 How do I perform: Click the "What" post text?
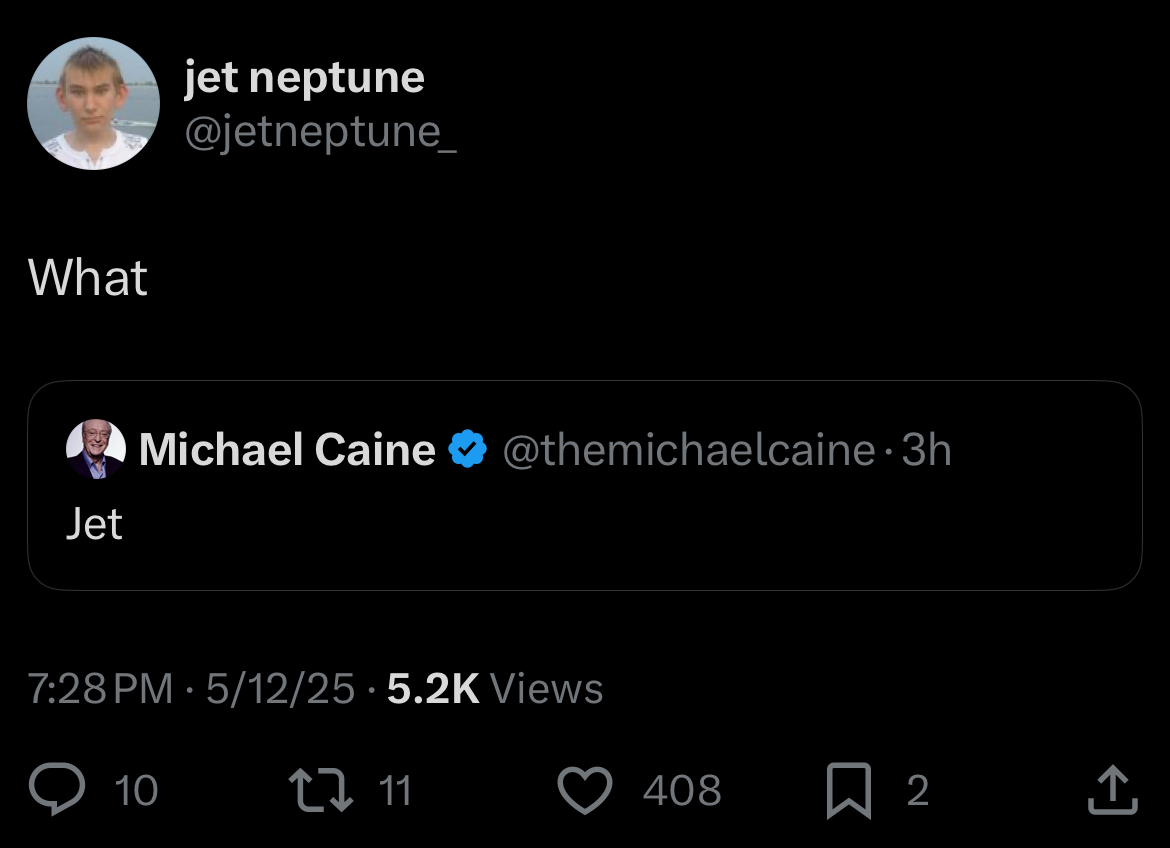point(88,278)
